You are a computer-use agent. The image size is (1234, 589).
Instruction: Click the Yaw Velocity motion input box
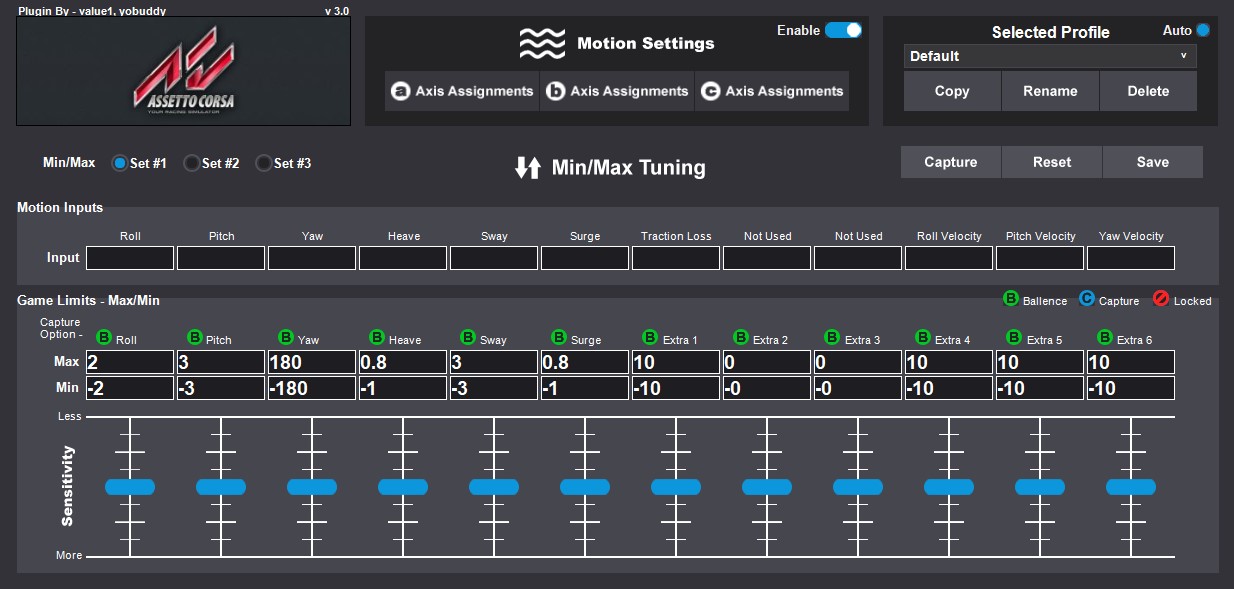pyautogui.click(x=1131, y=258)
